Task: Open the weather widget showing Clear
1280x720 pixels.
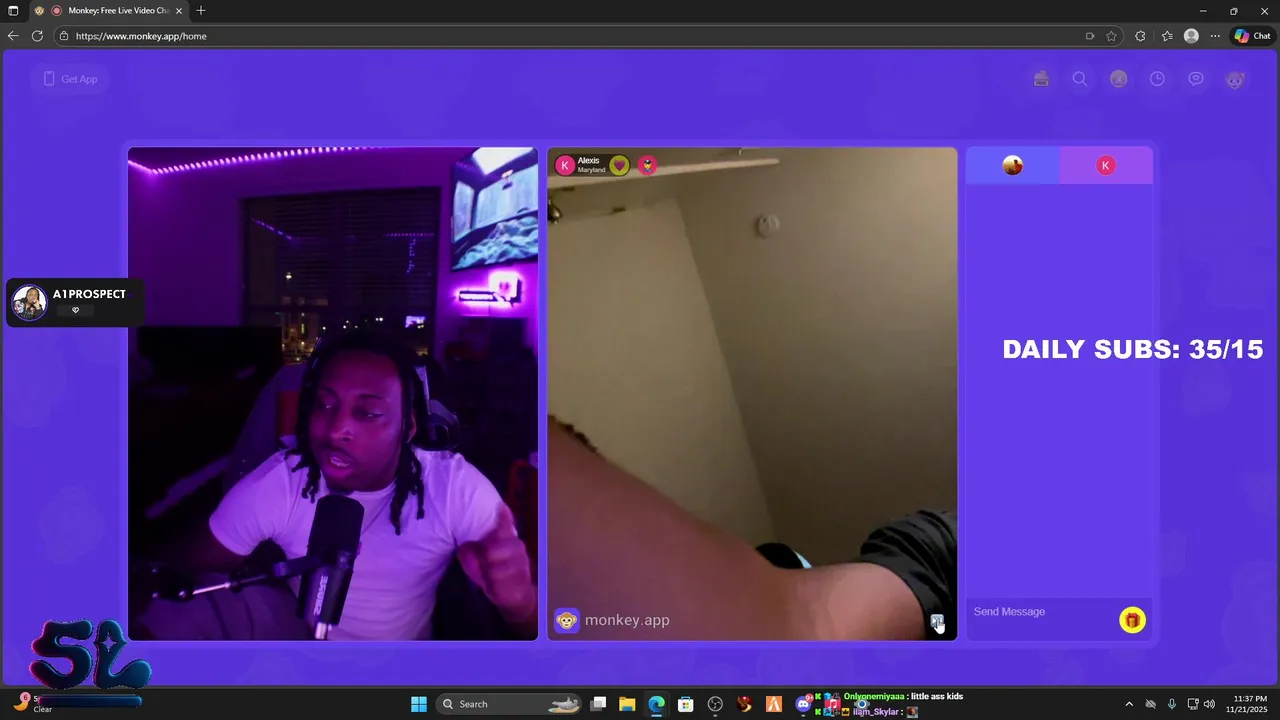Action: click(35, 704)
